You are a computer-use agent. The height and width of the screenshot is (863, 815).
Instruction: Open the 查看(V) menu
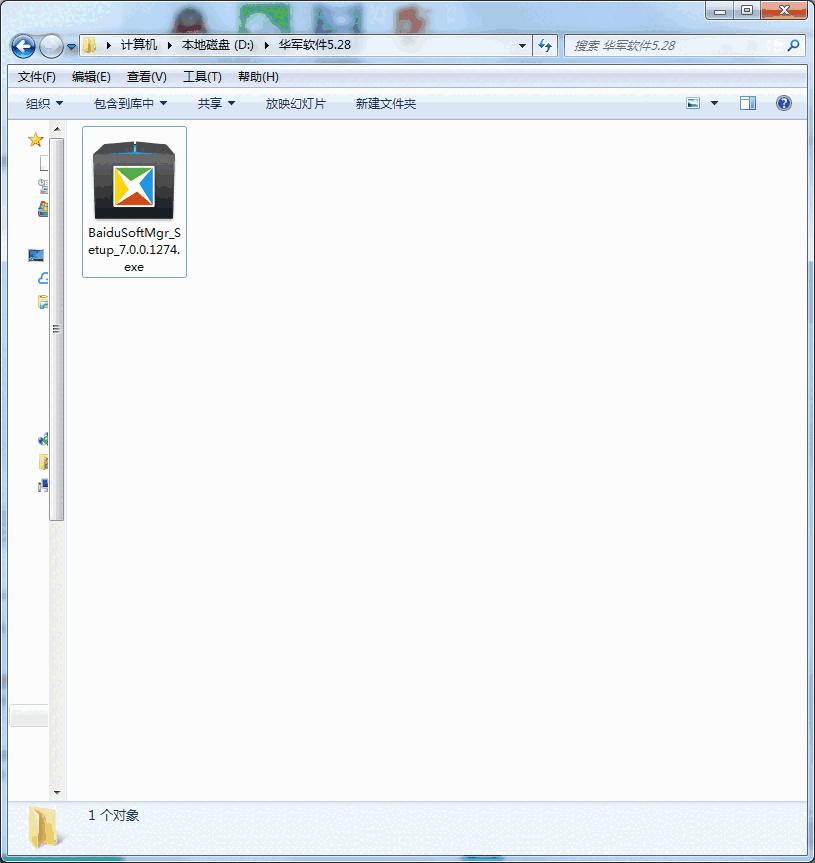(146, 77)
